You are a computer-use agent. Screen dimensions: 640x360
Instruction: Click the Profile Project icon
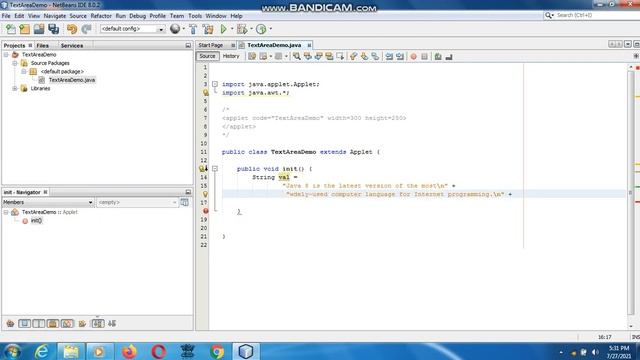pyautogui.click(x=261, y=29)
